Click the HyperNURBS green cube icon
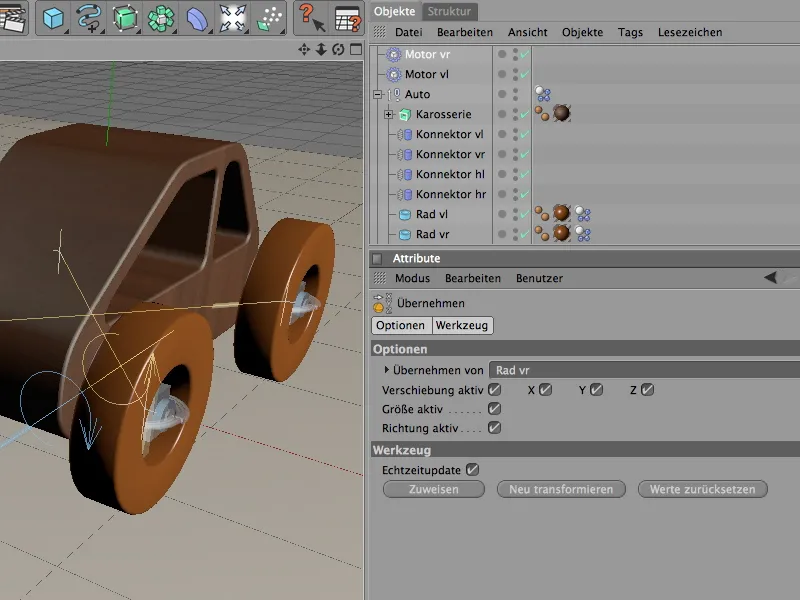The width and height of the screenshot is (800, 600). click(125, 18)
